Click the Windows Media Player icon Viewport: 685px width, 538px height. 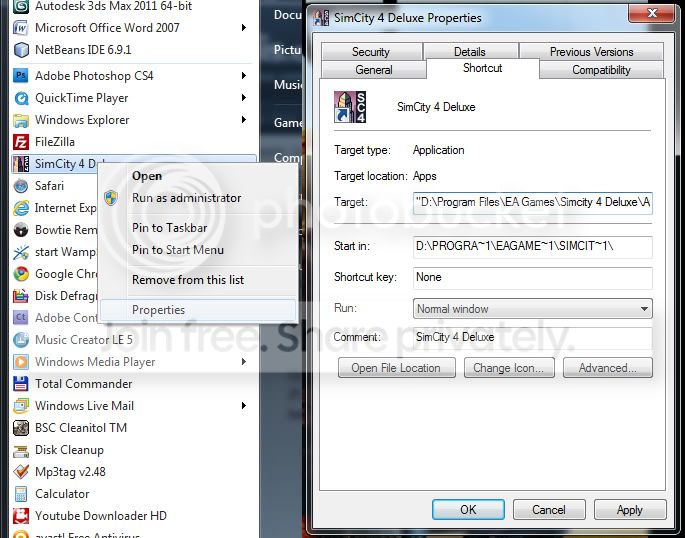tap(21, 362)
